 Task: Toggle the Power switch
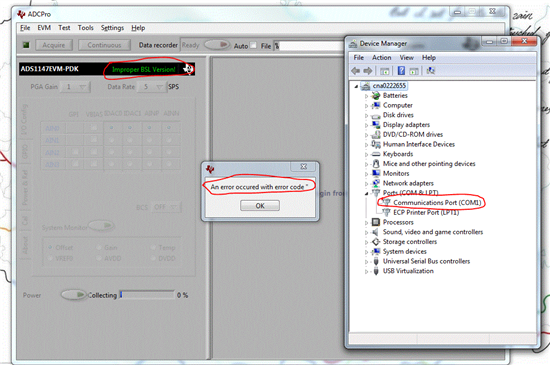coord(73,295)
